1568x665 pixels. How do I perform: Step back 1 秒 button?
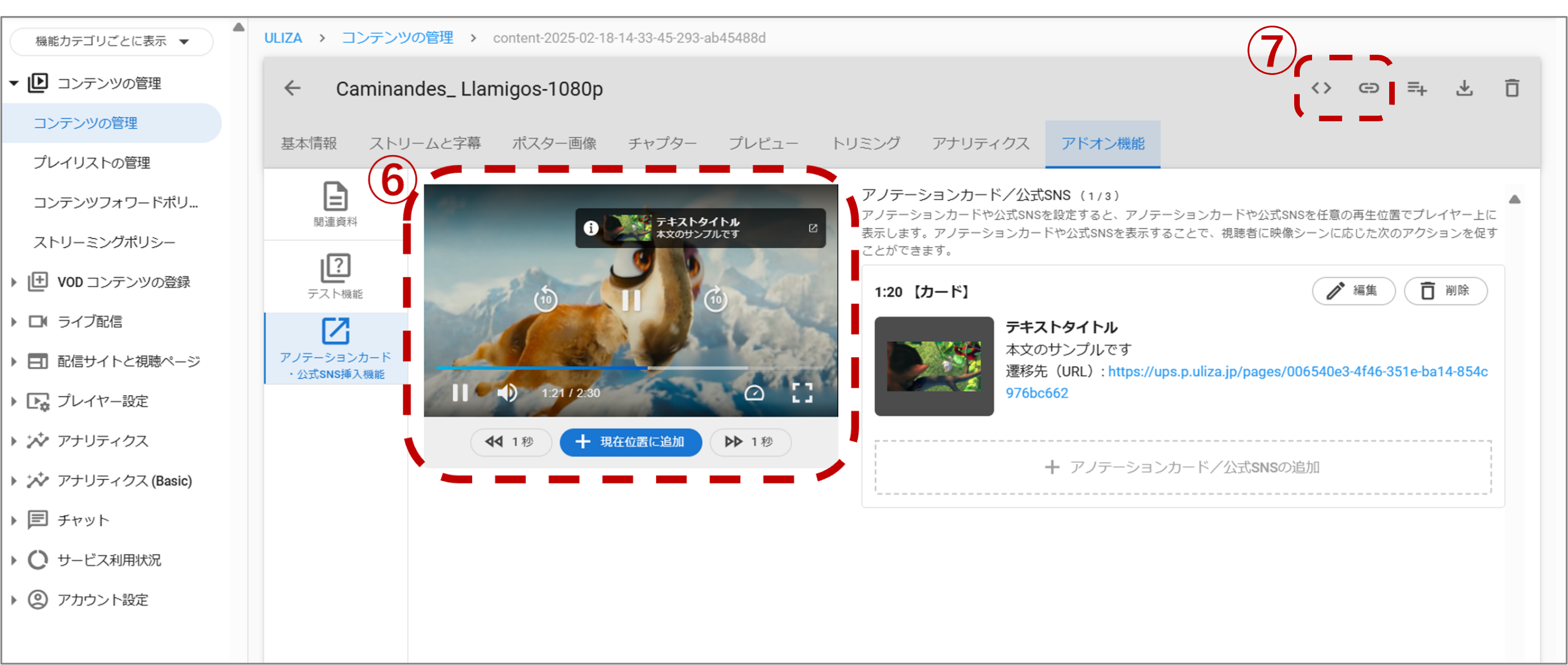(x=511, y=442)
